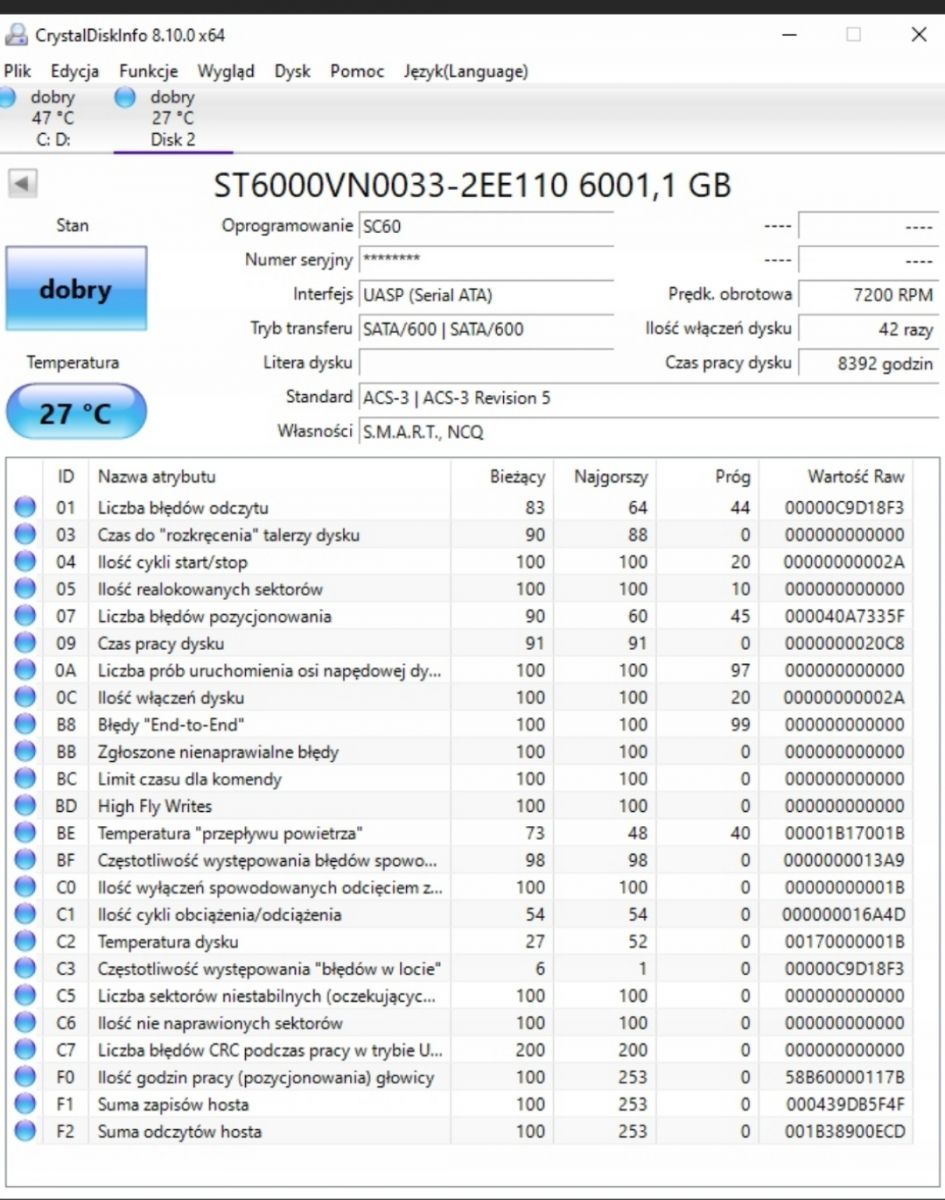Click the Standard field ACS-3 Revision 5
This screenshot has width=945, height=1200.
pos(648,398)
